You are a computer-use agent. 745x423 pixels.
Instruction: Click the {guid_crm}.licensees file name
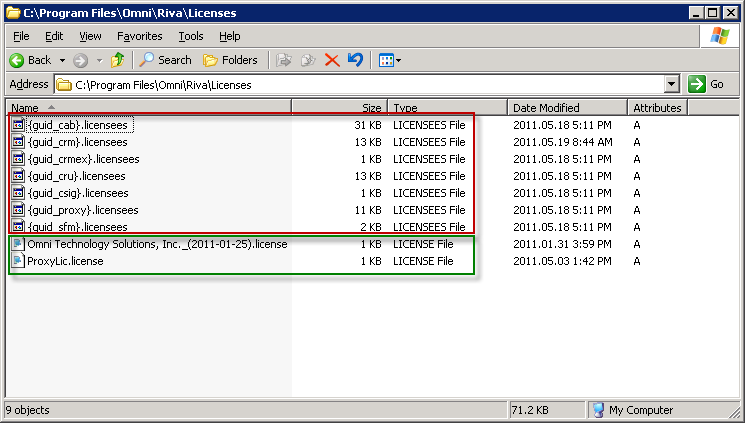(78, 142)
